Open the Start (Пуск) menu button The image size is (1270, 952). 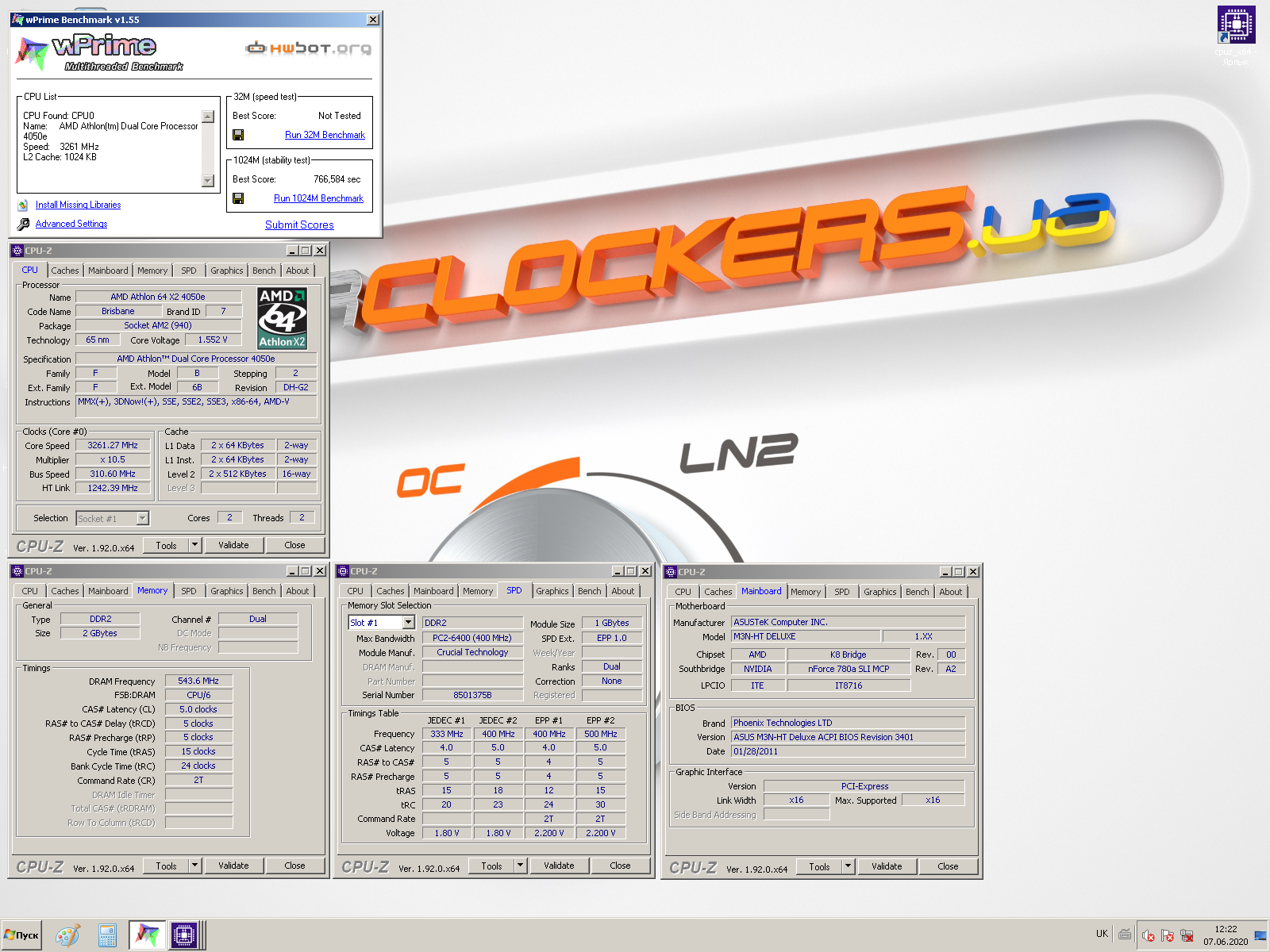(x=21, y=935)
